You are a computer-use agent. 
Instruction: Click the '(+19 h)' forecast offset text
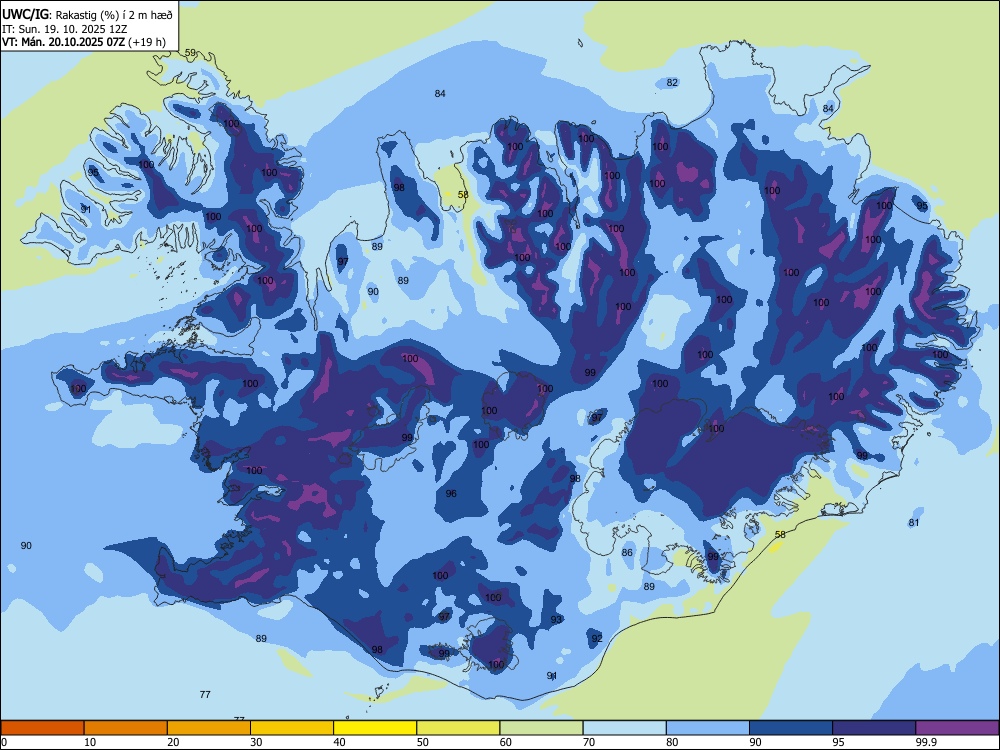(x=147, y=42)
